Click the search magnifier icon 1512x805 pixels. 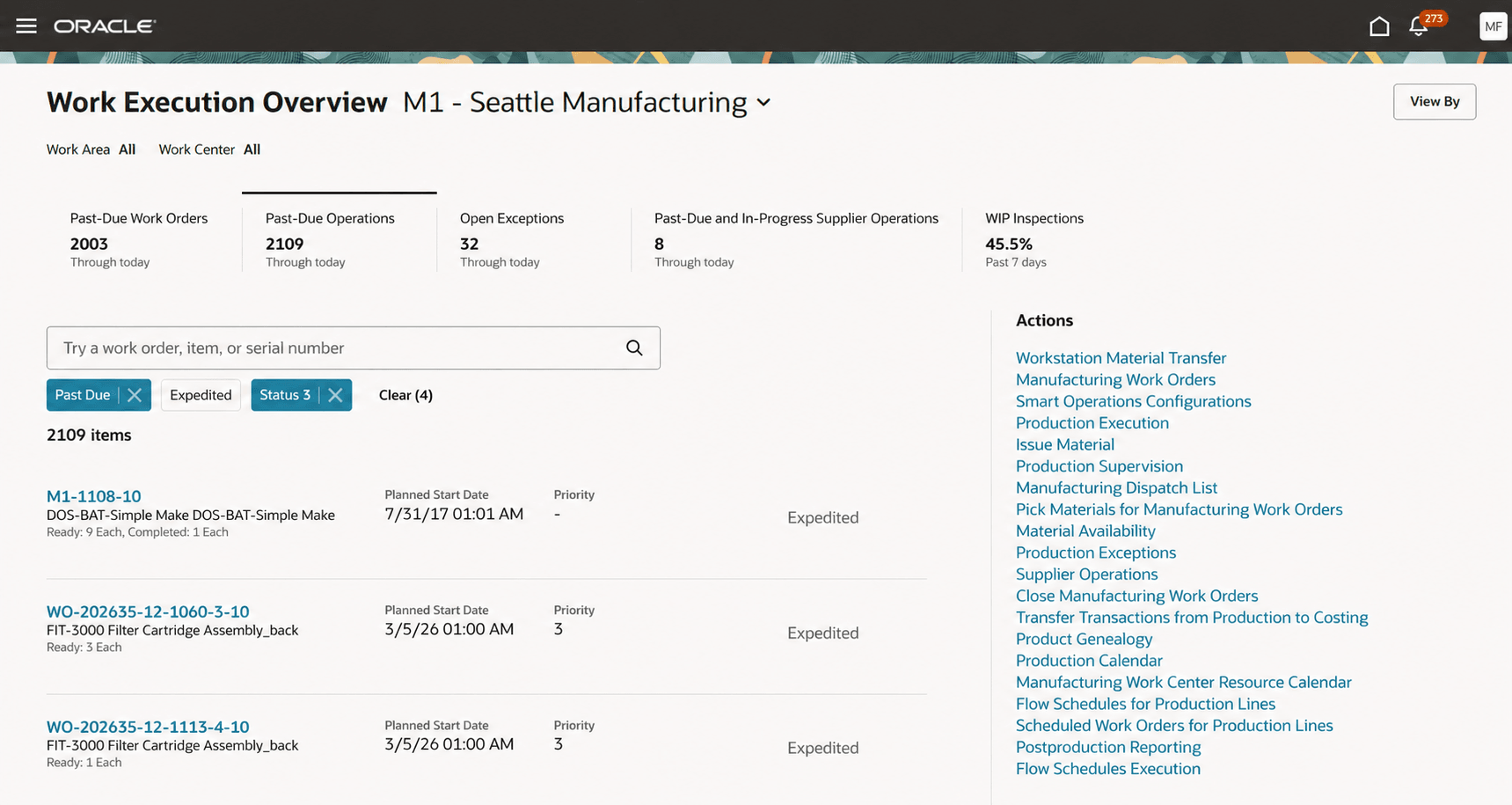click(634, 348)
